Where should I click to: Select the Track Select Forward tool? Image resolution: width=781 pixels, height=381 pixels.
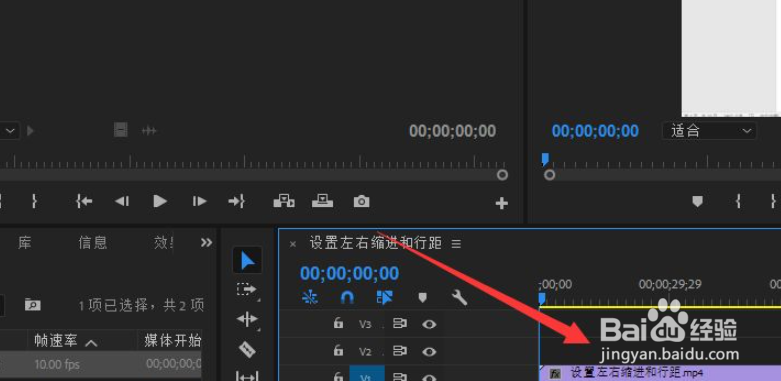click(x=246, y=290)
